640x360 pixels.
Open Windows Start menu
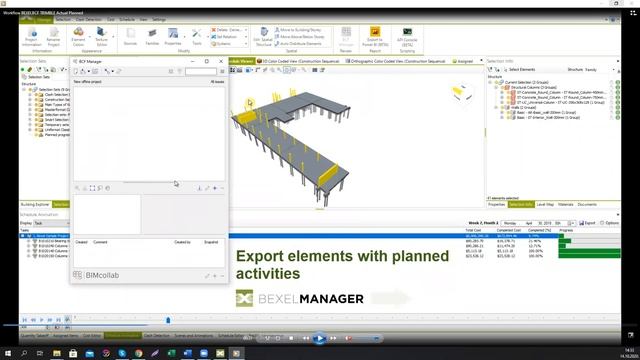(x=8, y=353)
